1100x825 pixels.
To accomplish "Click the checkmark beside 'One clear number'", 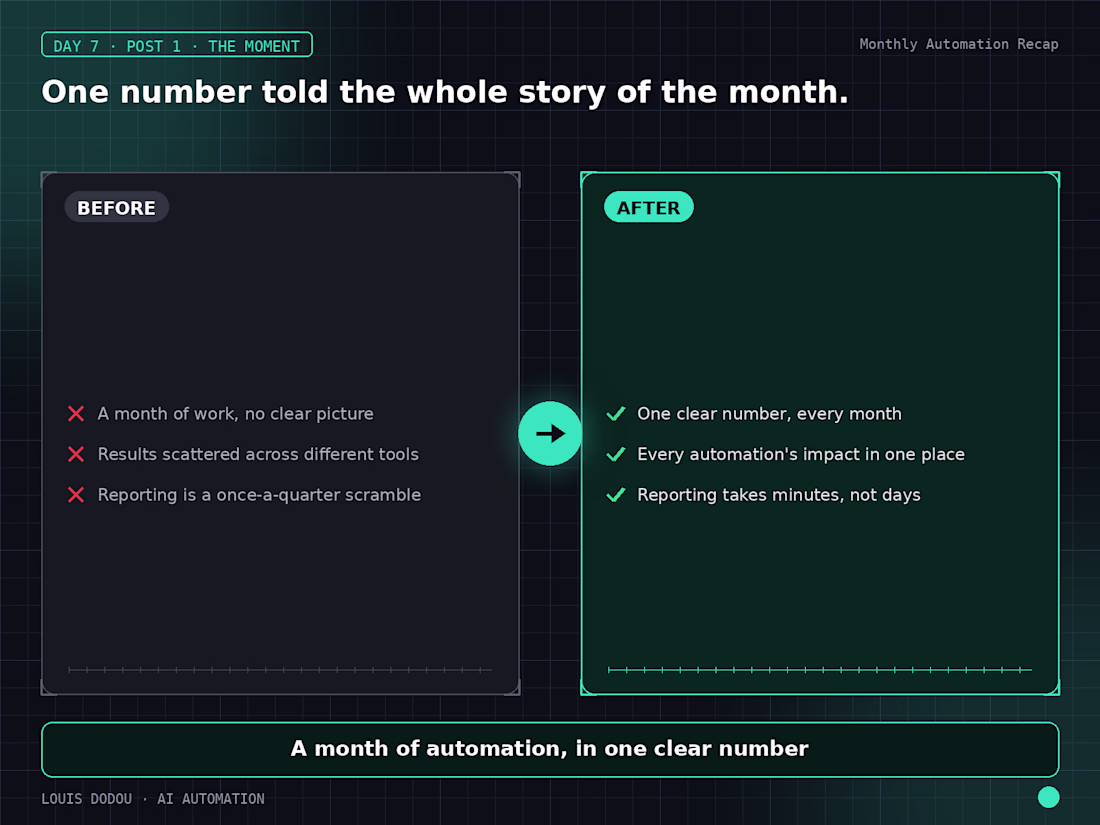I will coord(616,414).
